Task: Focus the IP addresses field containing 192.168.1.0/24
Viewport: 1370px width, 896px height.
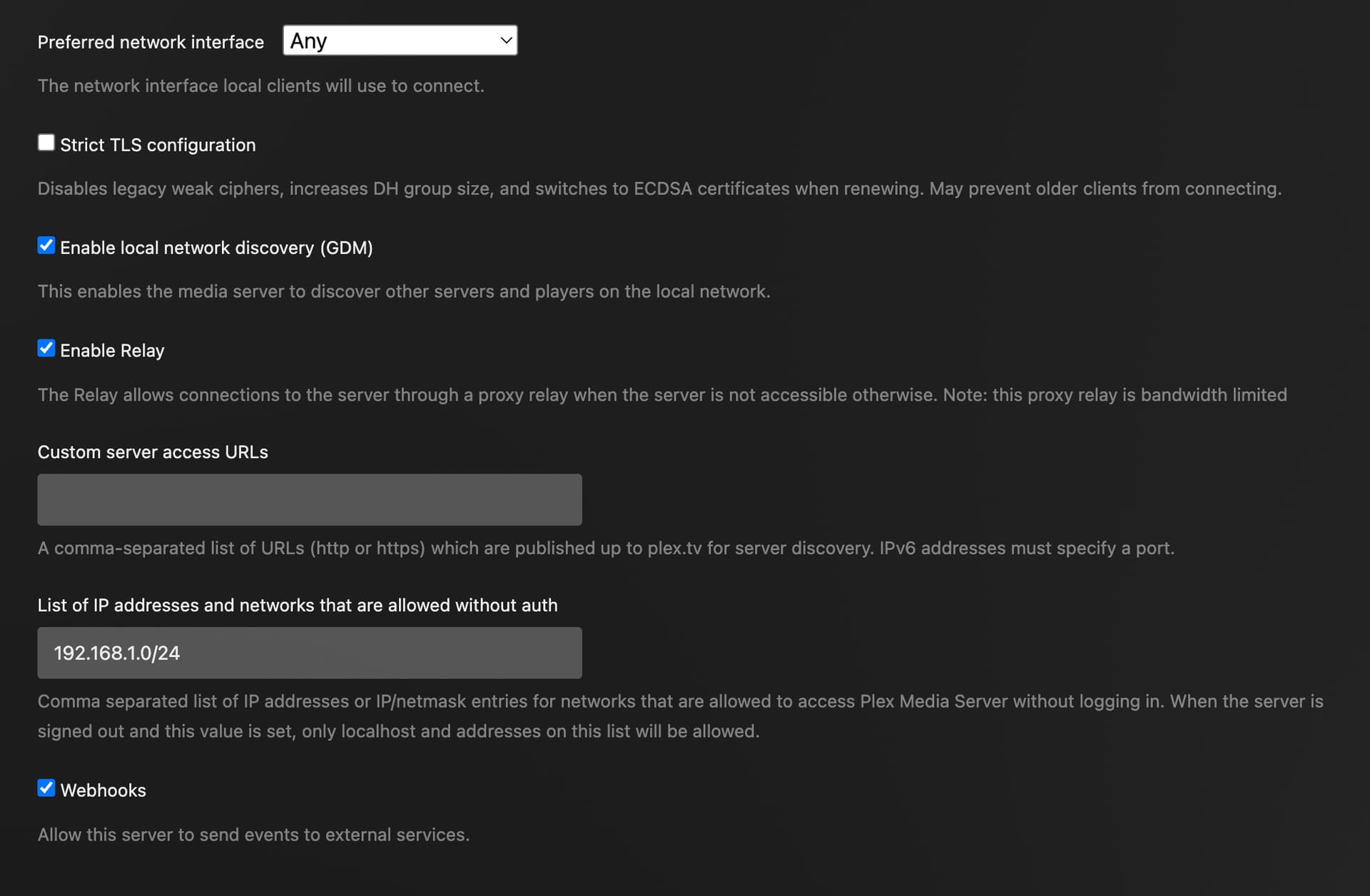Action: pos(309,653)
